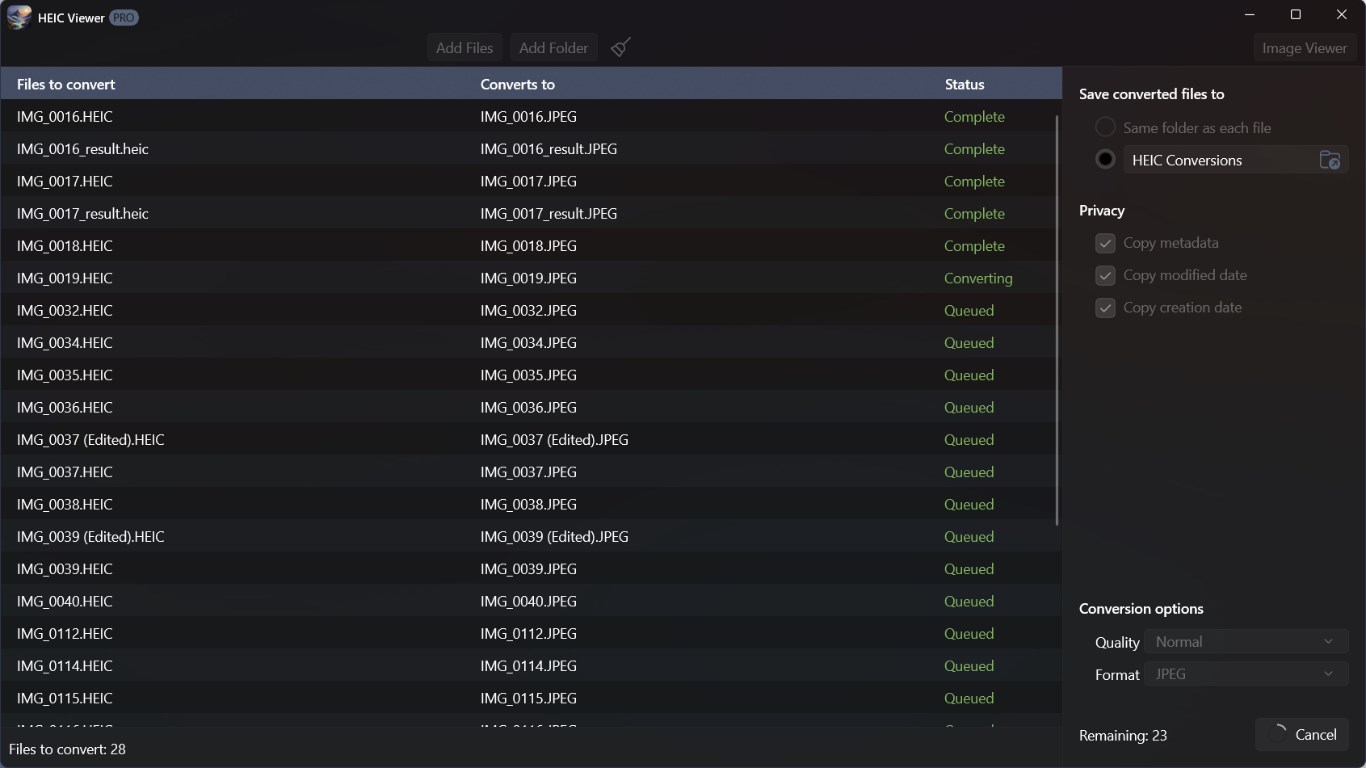Toggle the Copy creation date checkbox
This screenshot has height=768, width=1366.
pyautogui.click(x=1105, y=308)
